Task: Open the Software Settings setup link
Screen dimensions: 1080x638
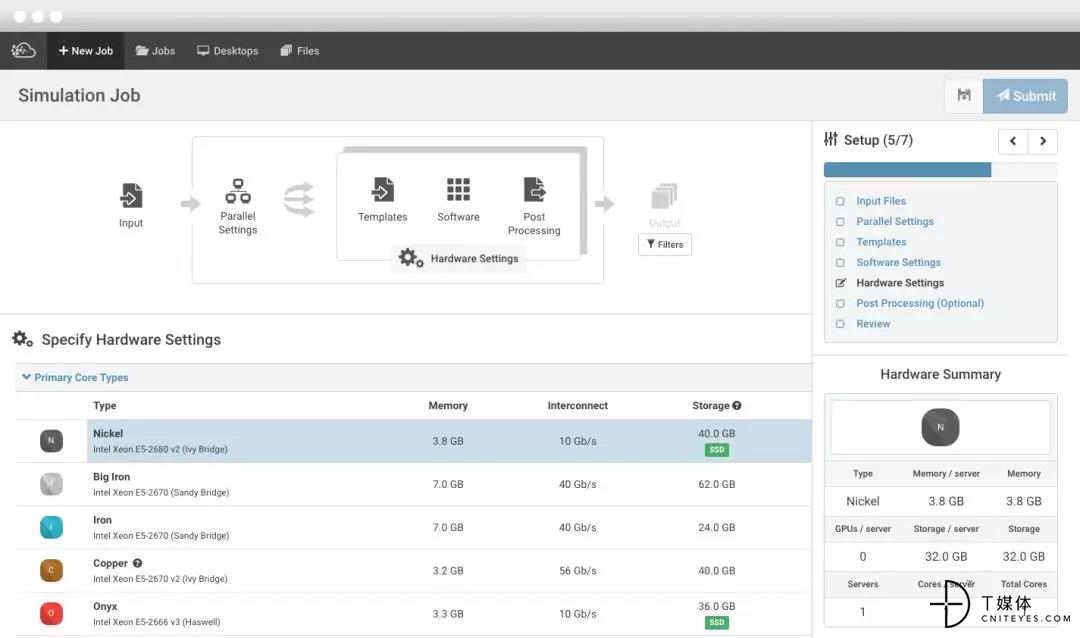Action: click(898, 263)
